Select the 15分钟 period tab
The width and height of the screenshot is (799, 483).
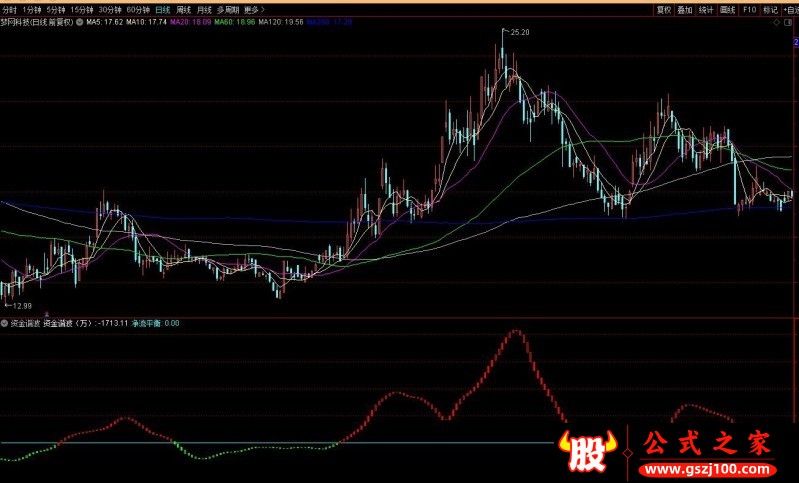click(x=82, y=10)
